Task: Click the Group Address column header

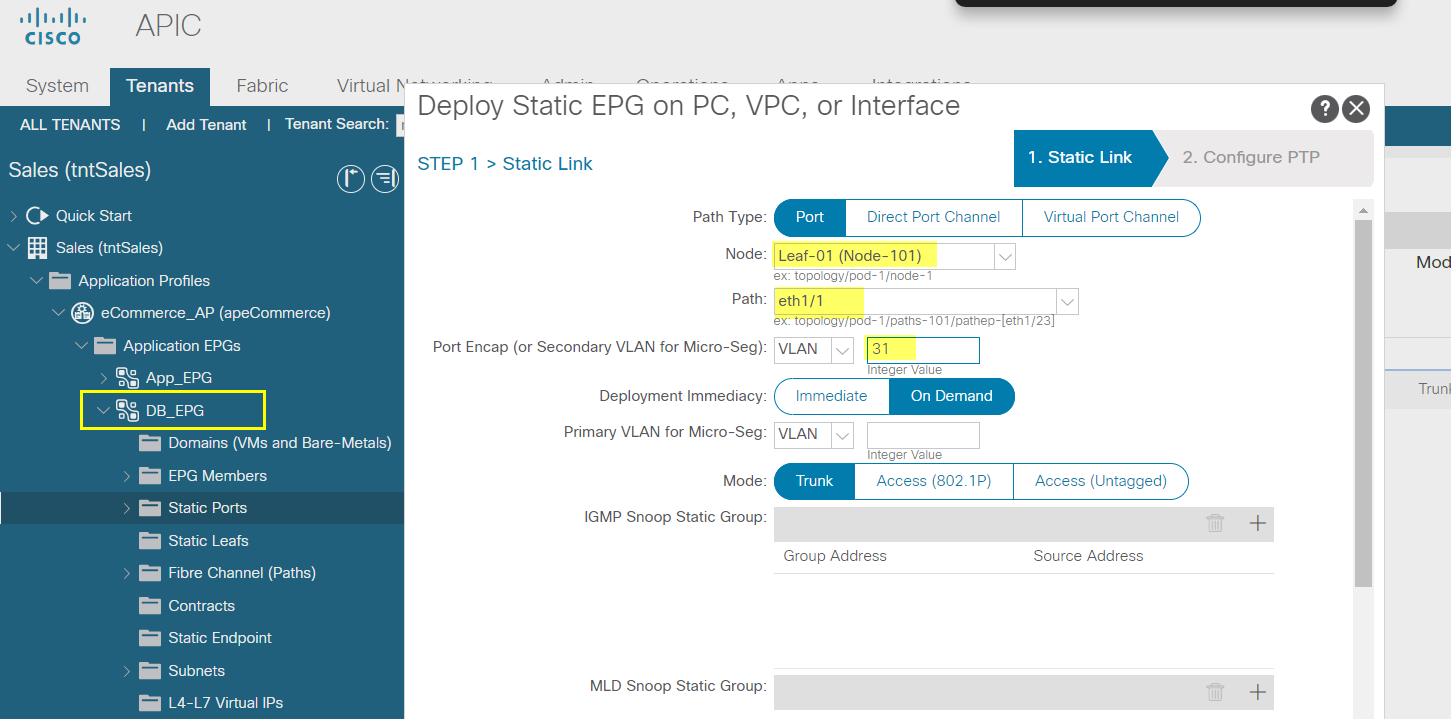Action: point(835,556)
